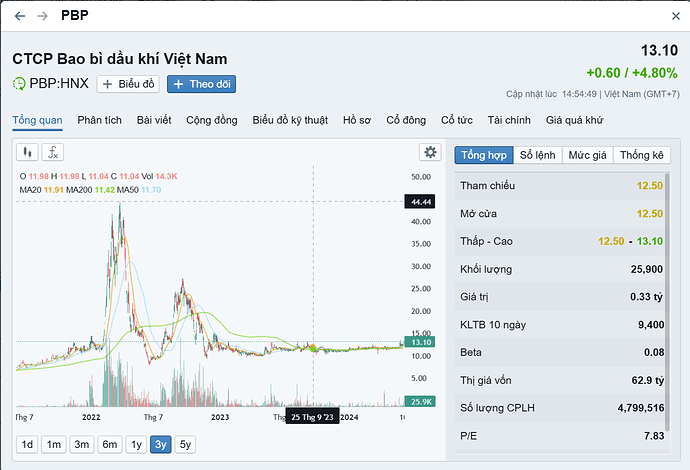The width and height of the screenshot is (690, 470).
Task: Click the '25 Thg 9 '23' date label
Action: [x=312, y=417]
